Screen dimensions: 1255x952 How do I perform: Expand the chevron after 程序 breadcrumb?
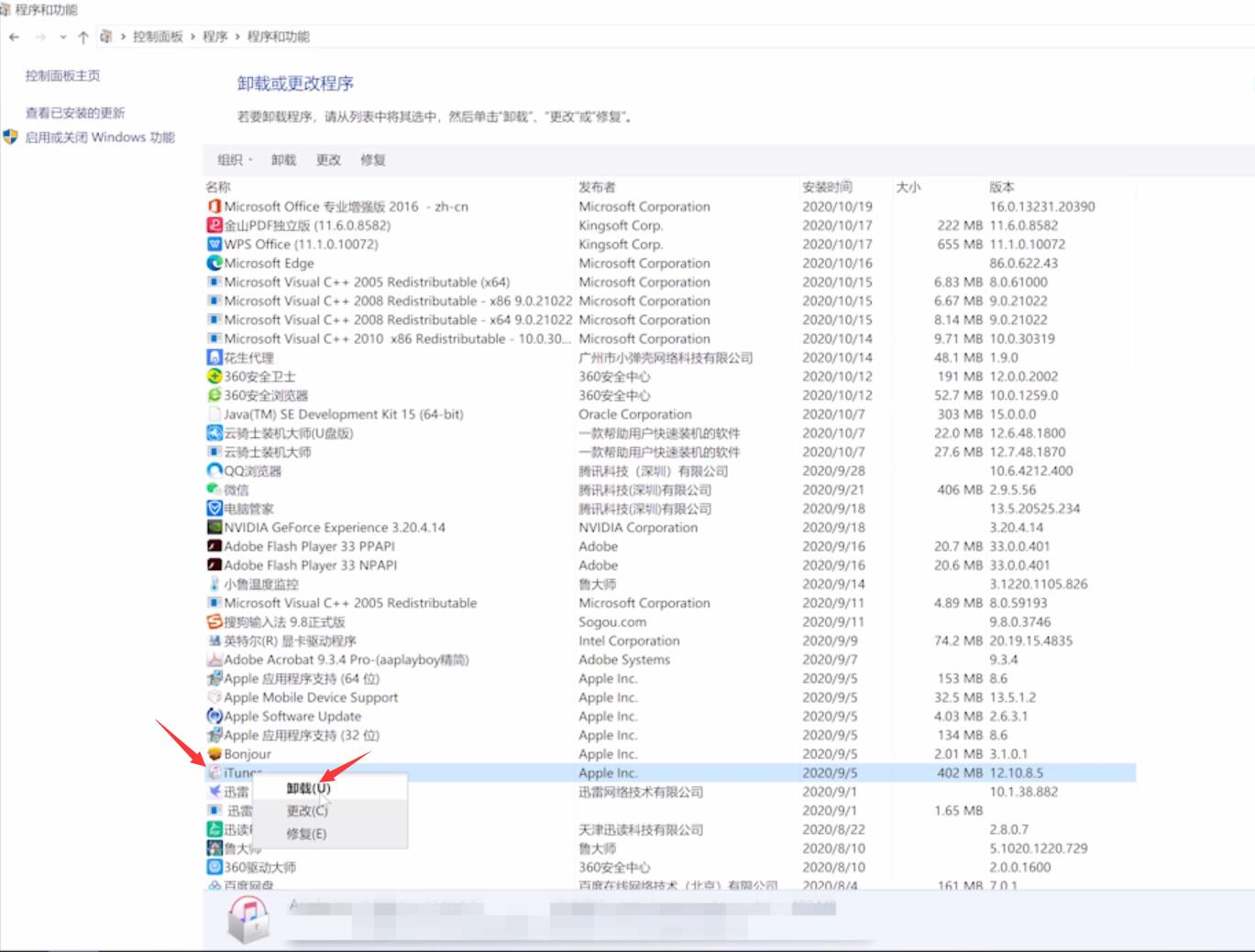click(237, 37)
